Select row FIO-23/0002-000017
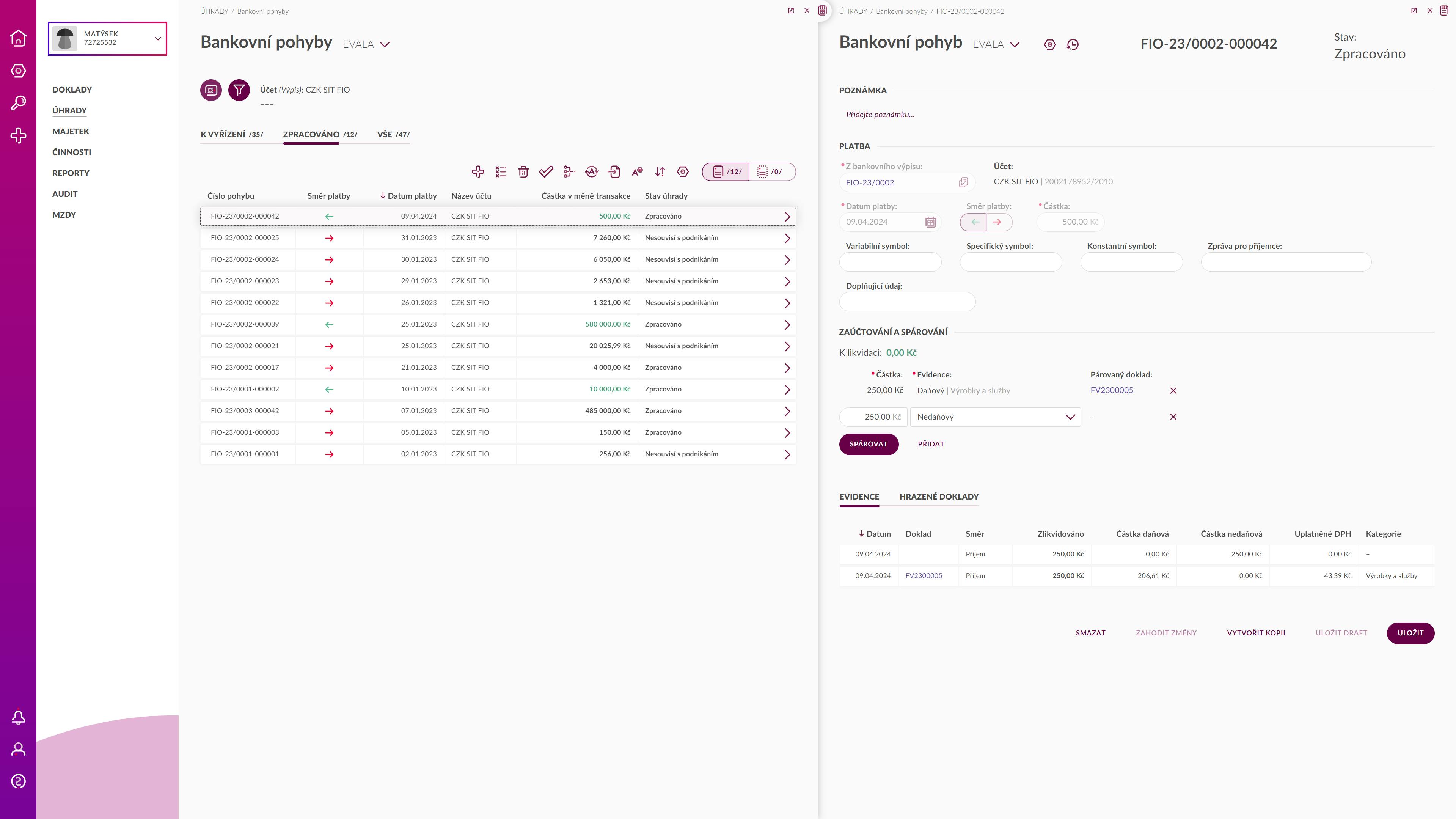The height and width of the screenshot is (819, 1456). click(x=498, y=368)
